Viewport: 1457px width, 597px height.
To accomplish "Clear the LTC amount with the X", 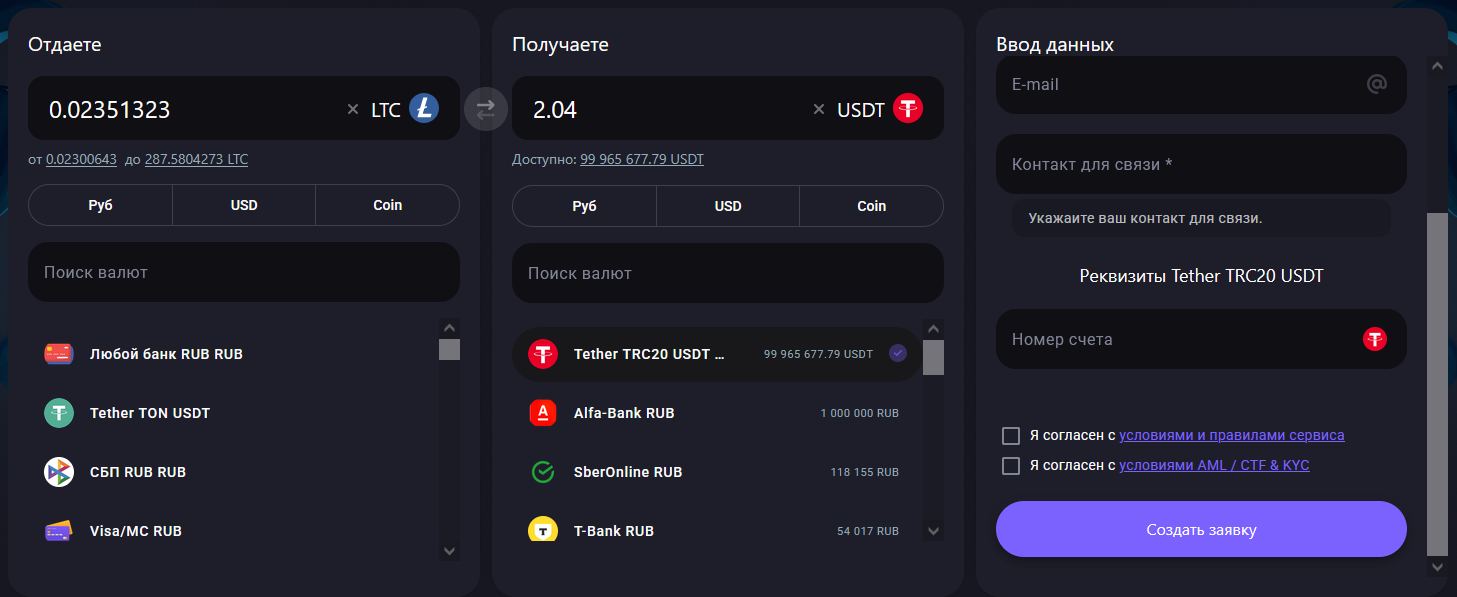I will (x=352, y=110).
